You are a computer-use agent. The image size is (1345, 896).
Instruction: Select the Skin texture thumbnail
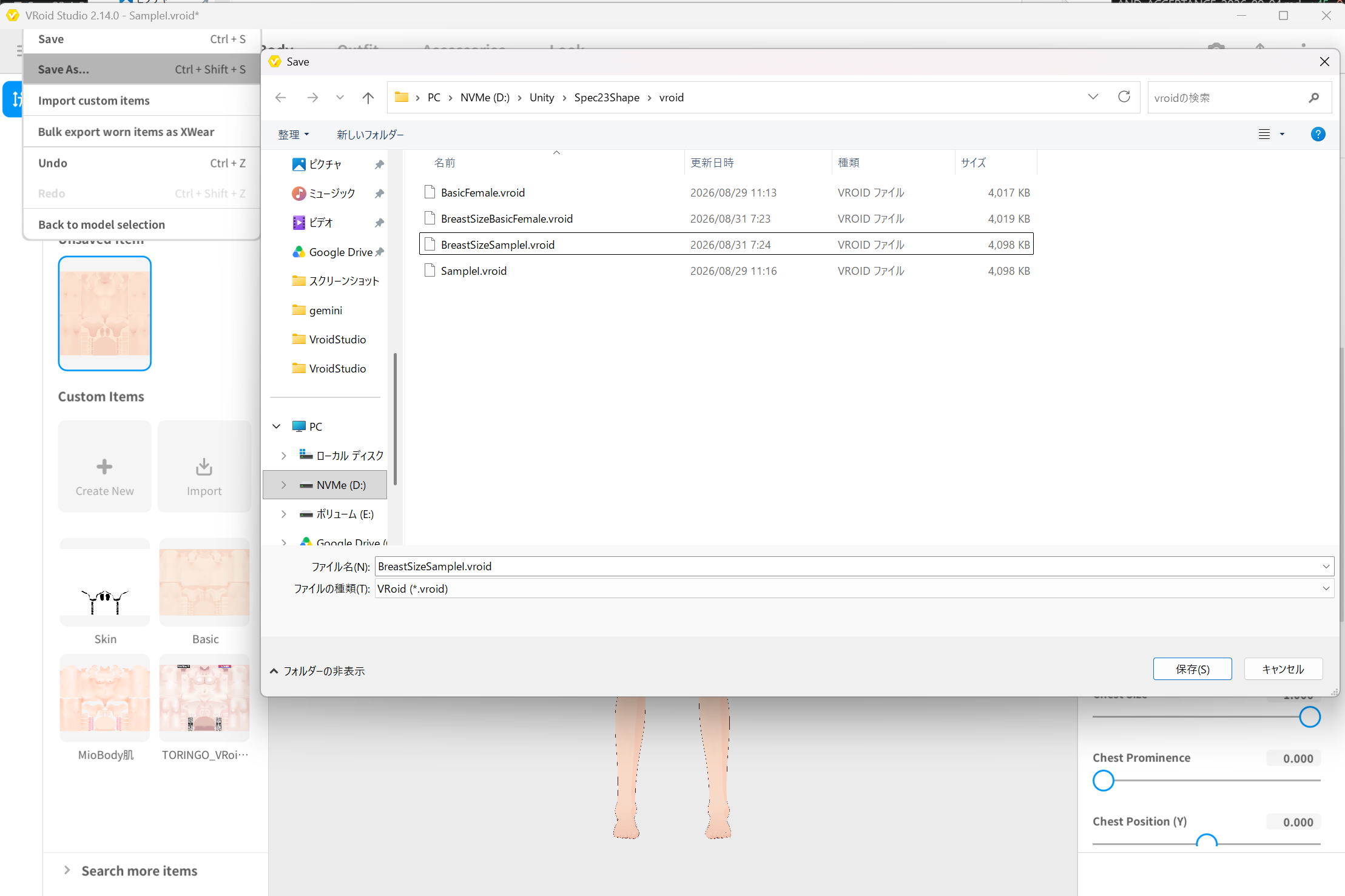[x=105, y=583]
